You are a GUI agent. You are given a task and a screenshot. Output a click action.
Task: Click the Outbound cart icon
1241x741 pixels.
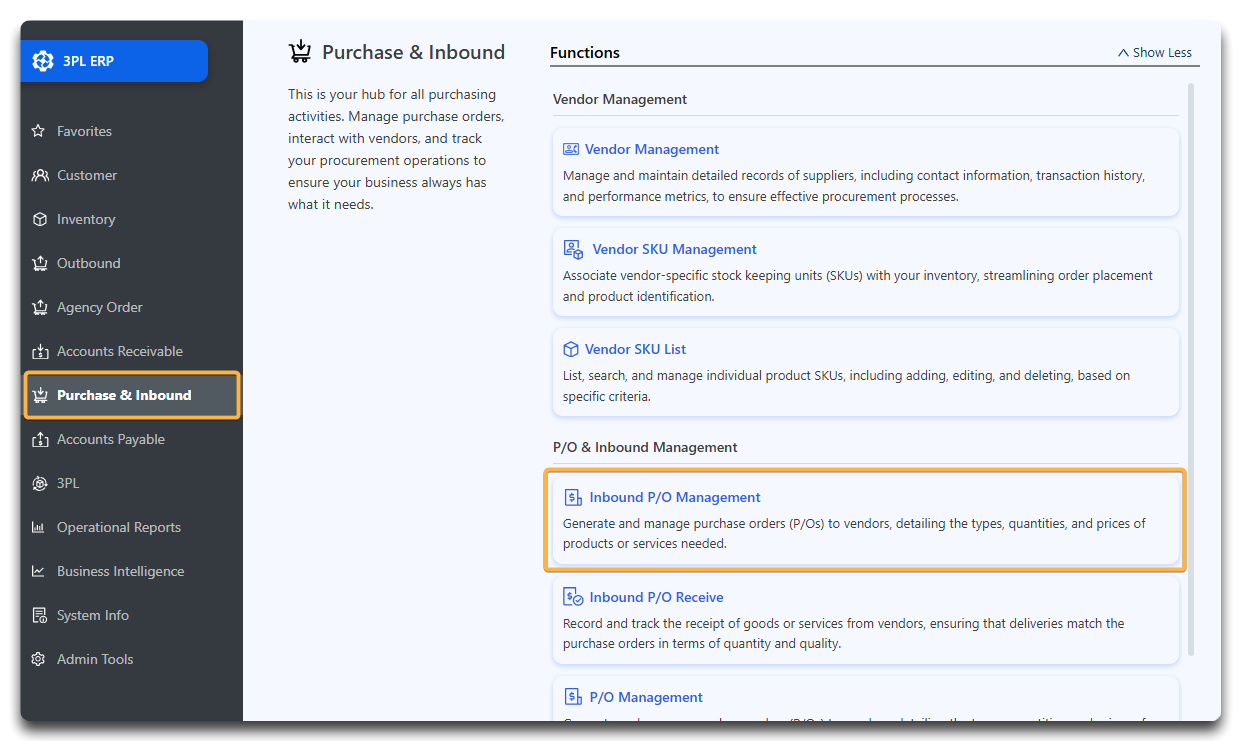[x=40, y=263]
